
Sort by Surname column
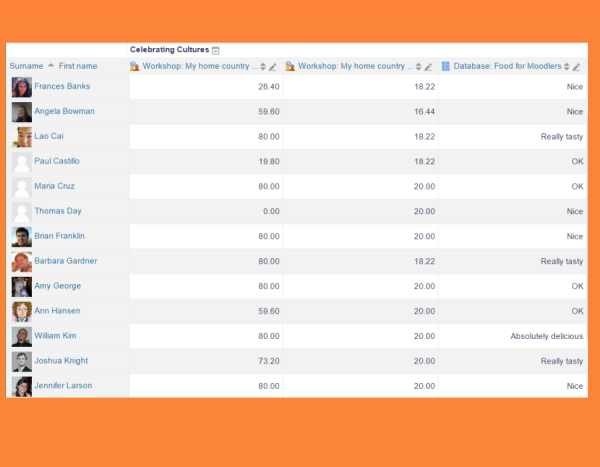click(26, 66)
